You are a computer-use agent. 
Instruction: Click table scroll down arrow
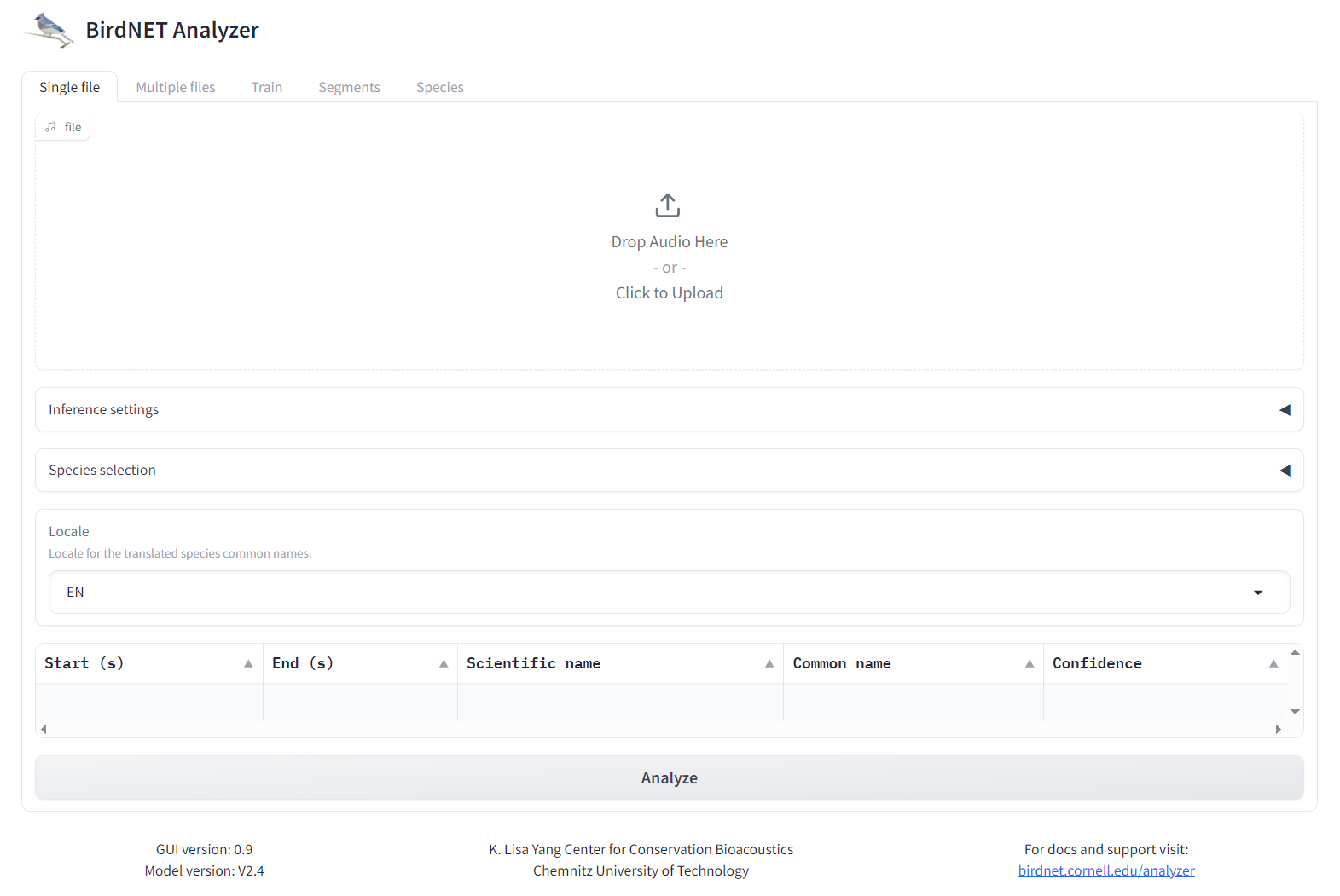pos(1295,712)
